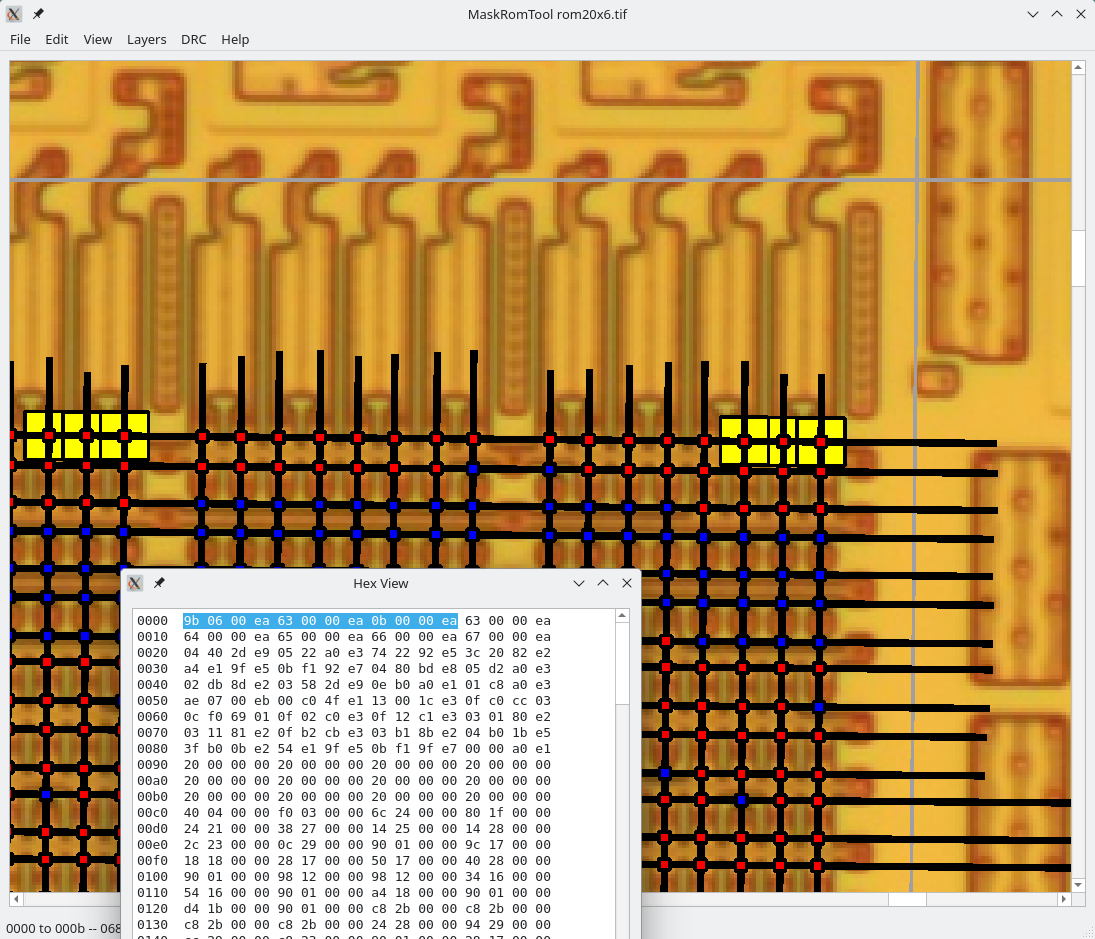Open the View menu
This screenshot has width=1095, height=939.
(x=98, y=39)
